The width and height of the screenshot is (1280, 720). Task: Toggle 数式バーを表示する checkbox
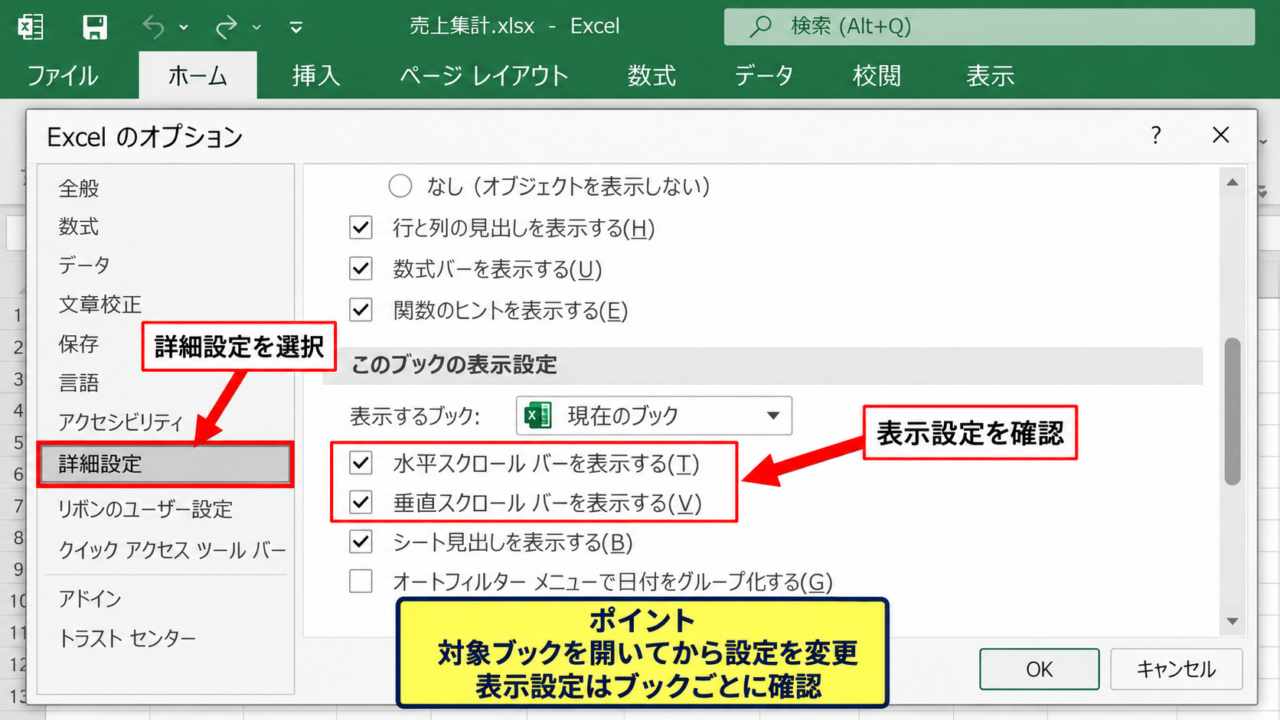[361, 269]
